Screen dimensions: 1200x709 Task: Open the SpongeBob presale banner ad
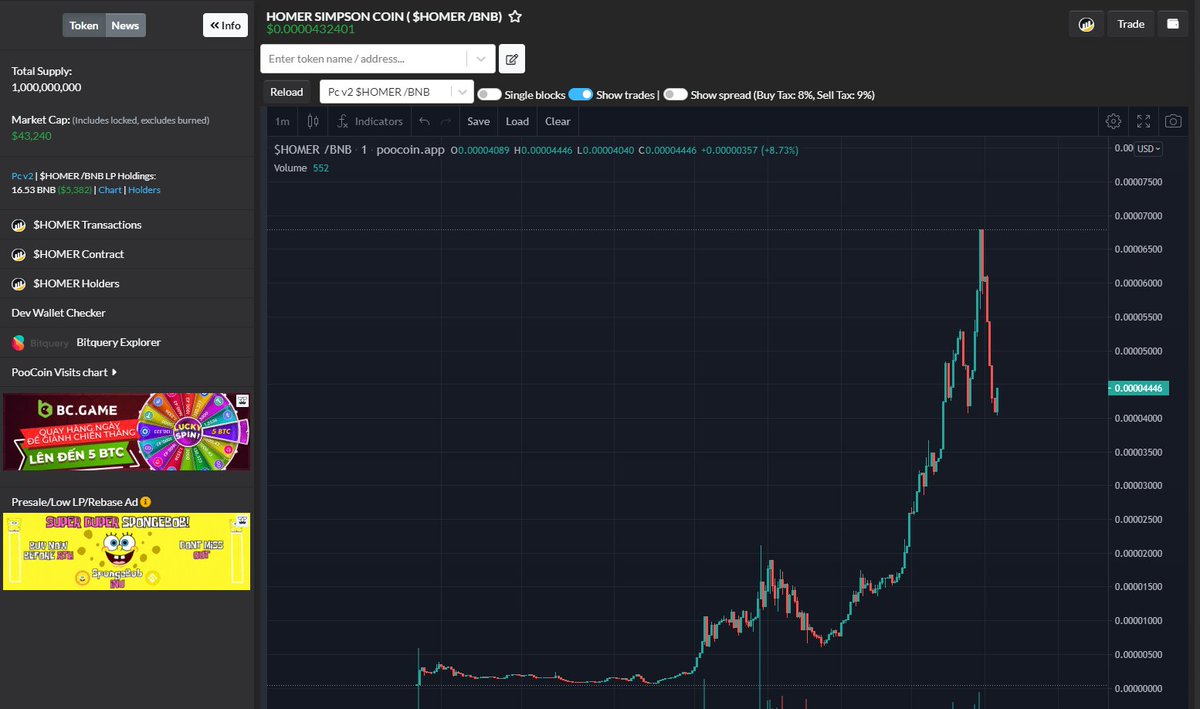pos(126,551)
